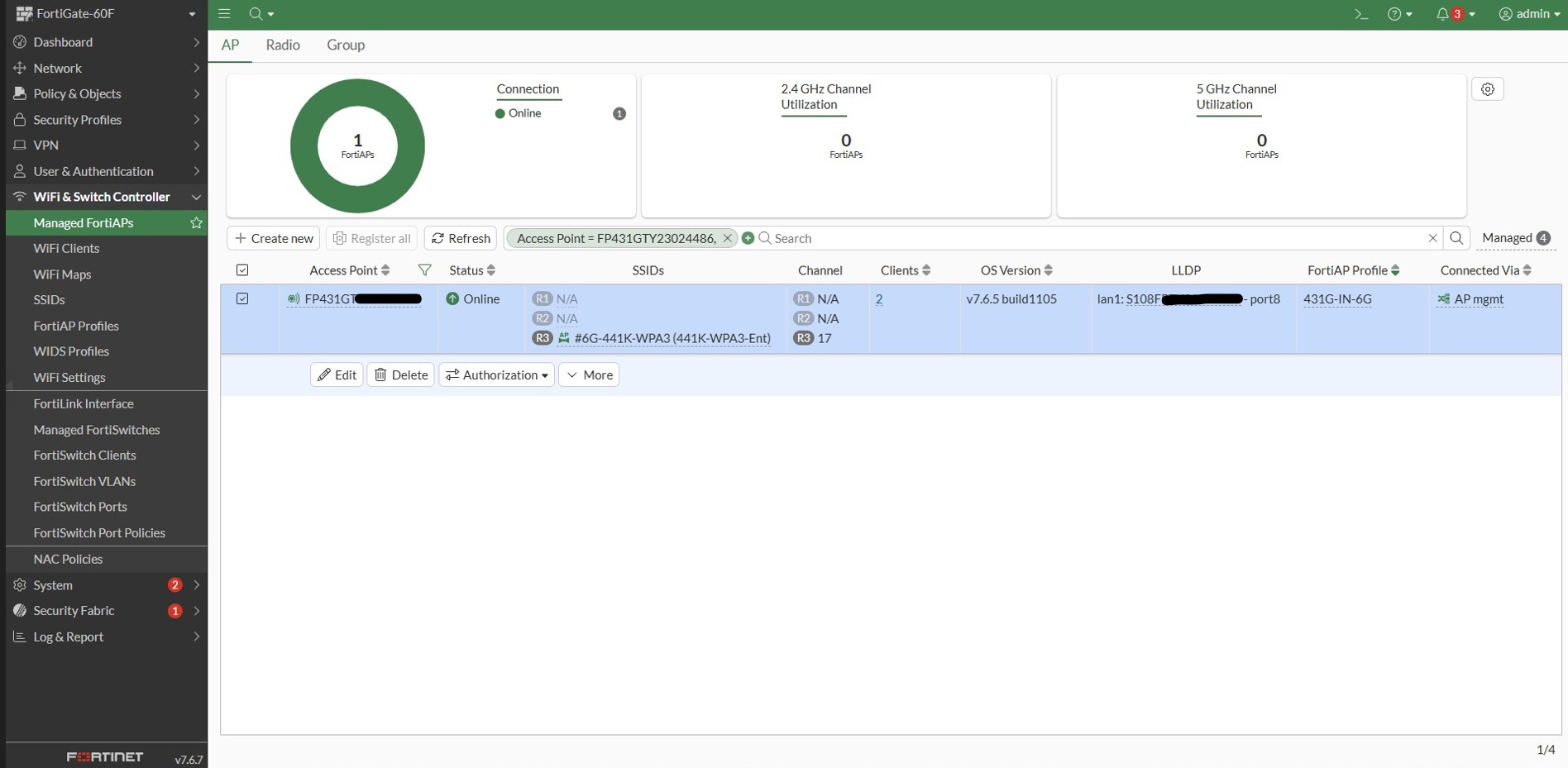Open the Authorization dropdown
1568x768 pixels.
point(496,375)
